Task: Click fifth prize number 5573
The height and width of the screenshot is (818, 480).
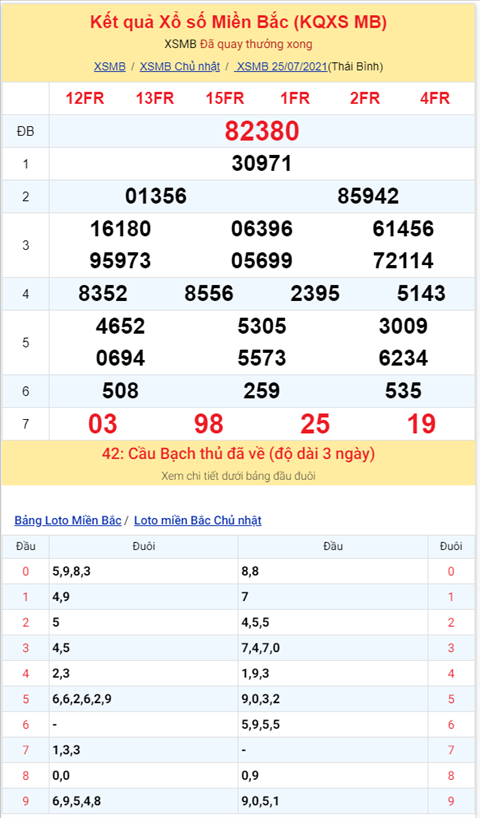Action: (x=262, y=358)
